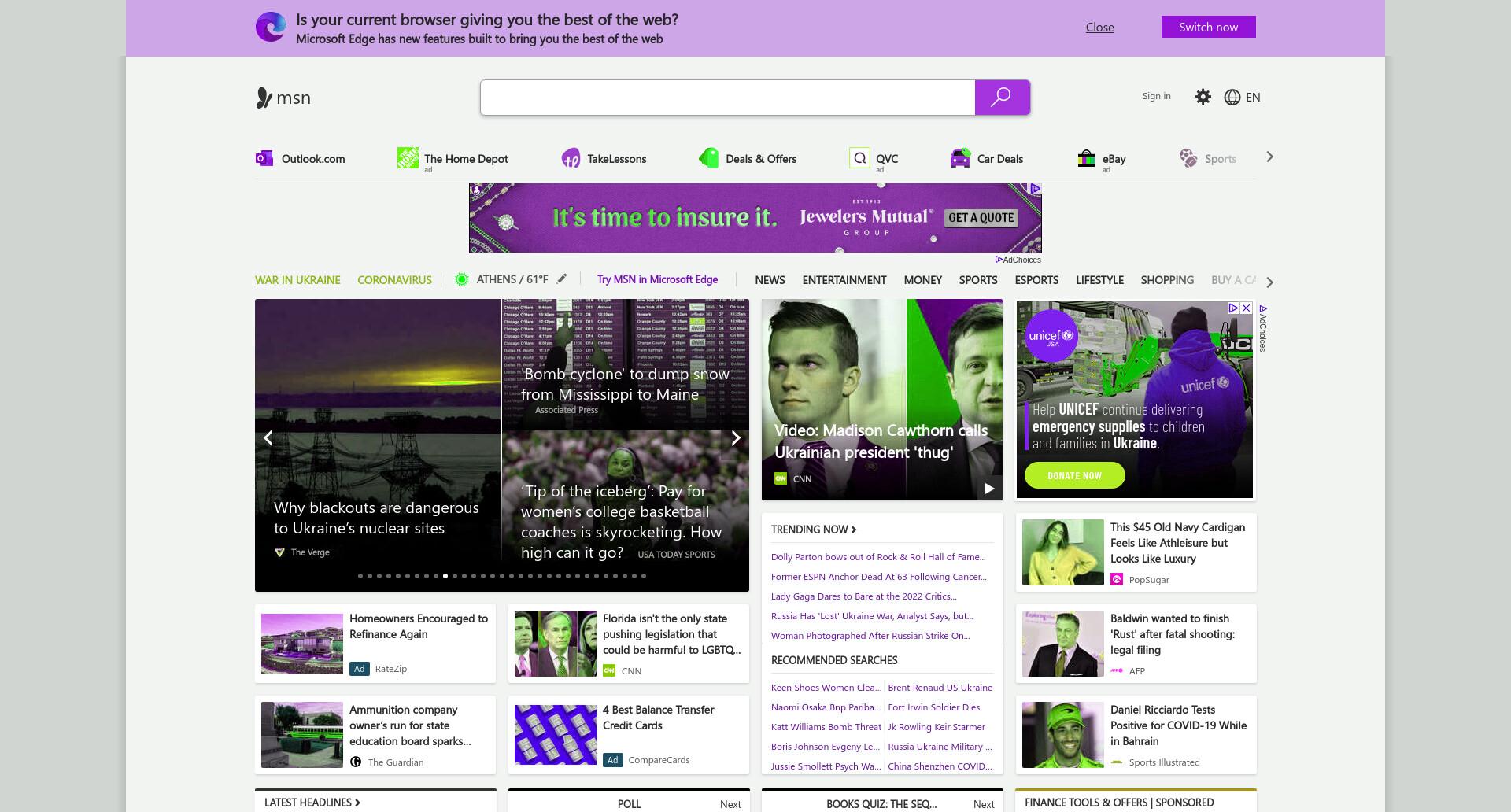
Task: Click DONATE NOW on UNICEF ad
Action: 1074,475
